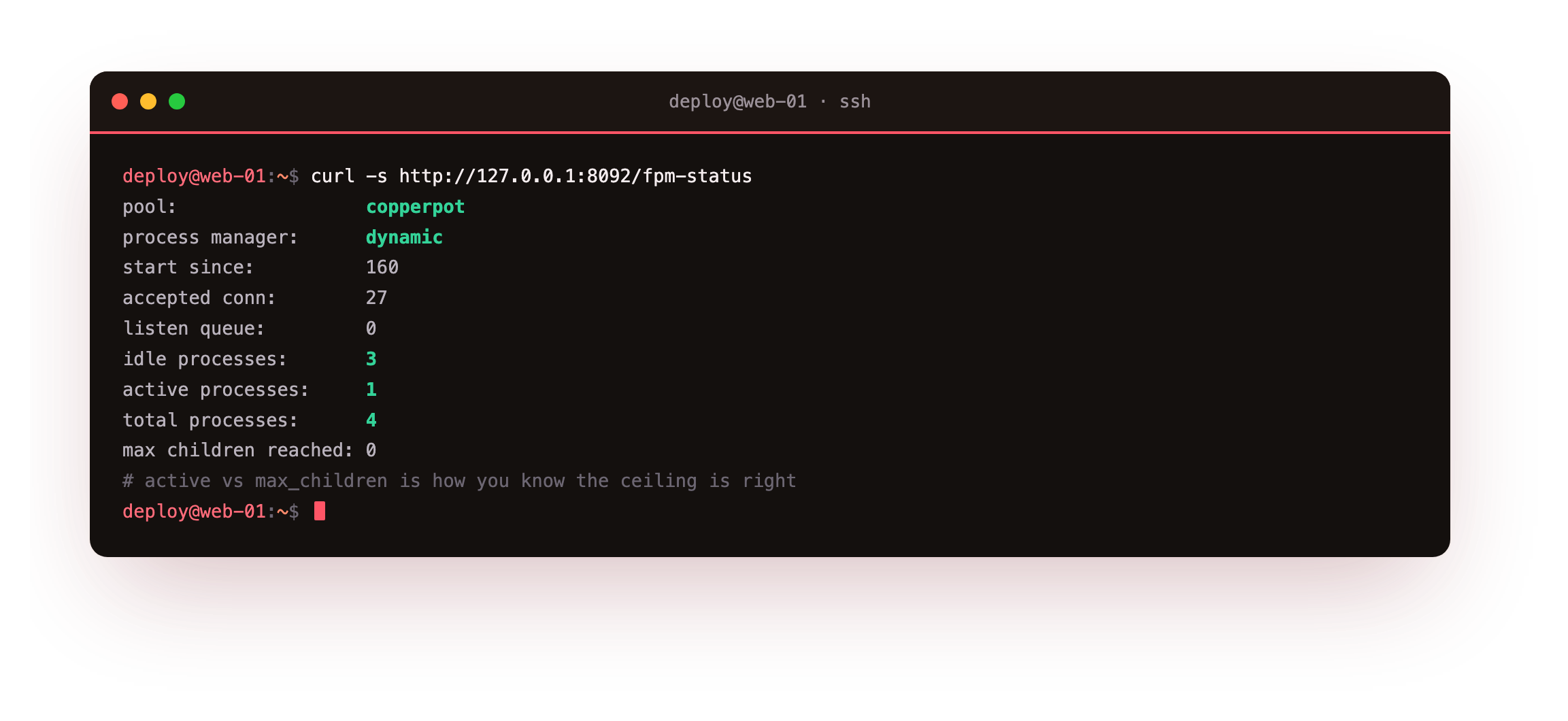Image resolution: width=1568 pixels, height=721 pixels.
Task: Click the 'start since:' label
Action: (x=188, y=267)
